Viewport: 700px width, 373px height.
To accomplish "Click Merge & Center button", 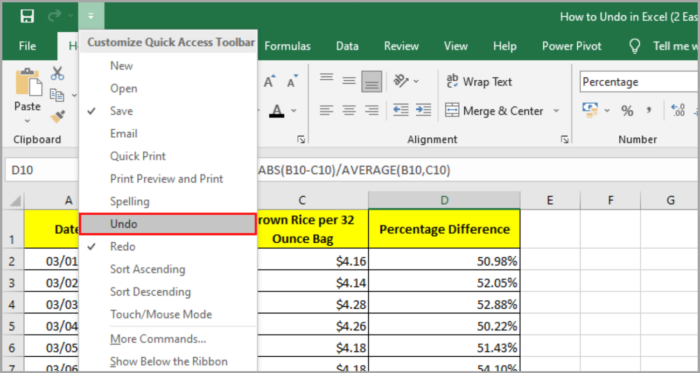I will pyautogui.click(x=494, y=111).
